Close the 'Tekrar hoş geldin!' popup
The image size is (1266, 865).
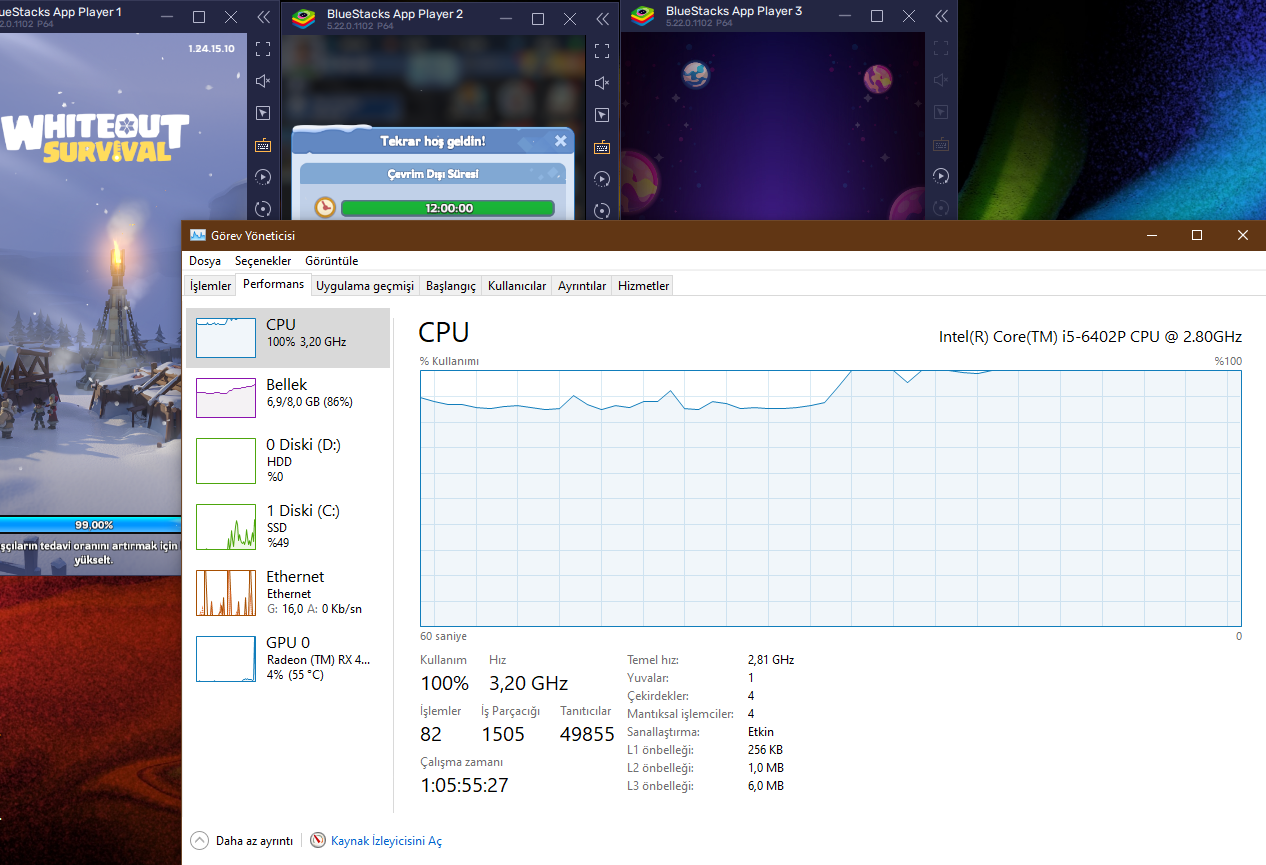click(x=560, y=141)
